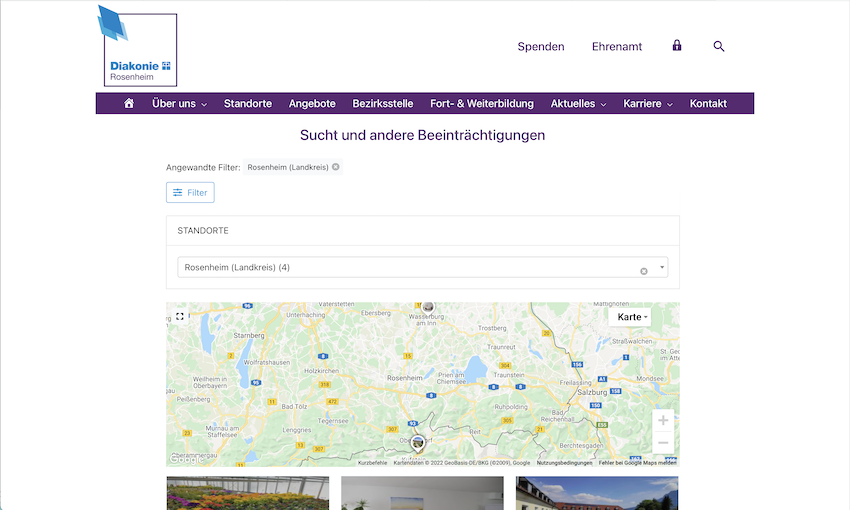The width and height of the screenshot is (850, 510).
Task: Expand the Über uns menu
Action: [x=179, y=104]
